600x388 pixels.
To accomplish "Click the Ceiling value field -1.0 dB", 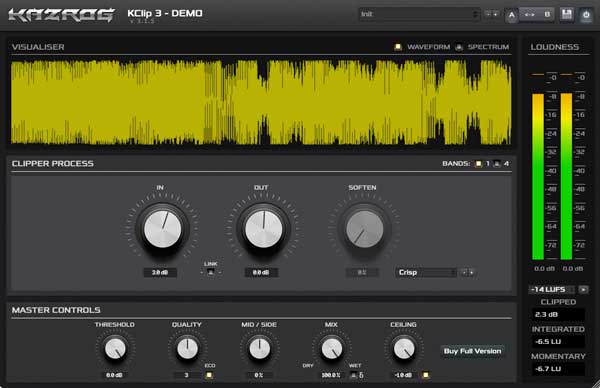I will (403, 375).
